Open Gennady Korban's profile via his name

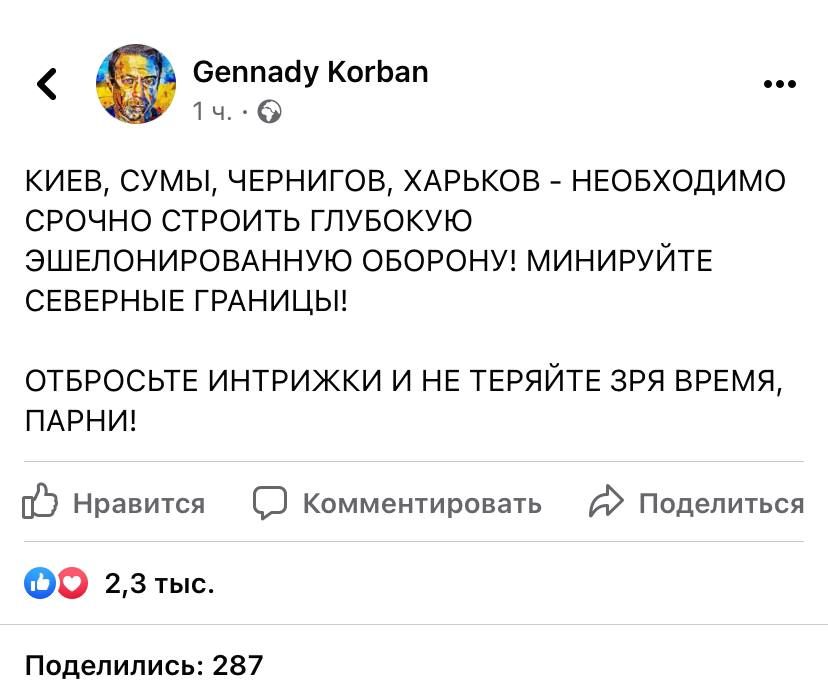click(x=310, y=72)
